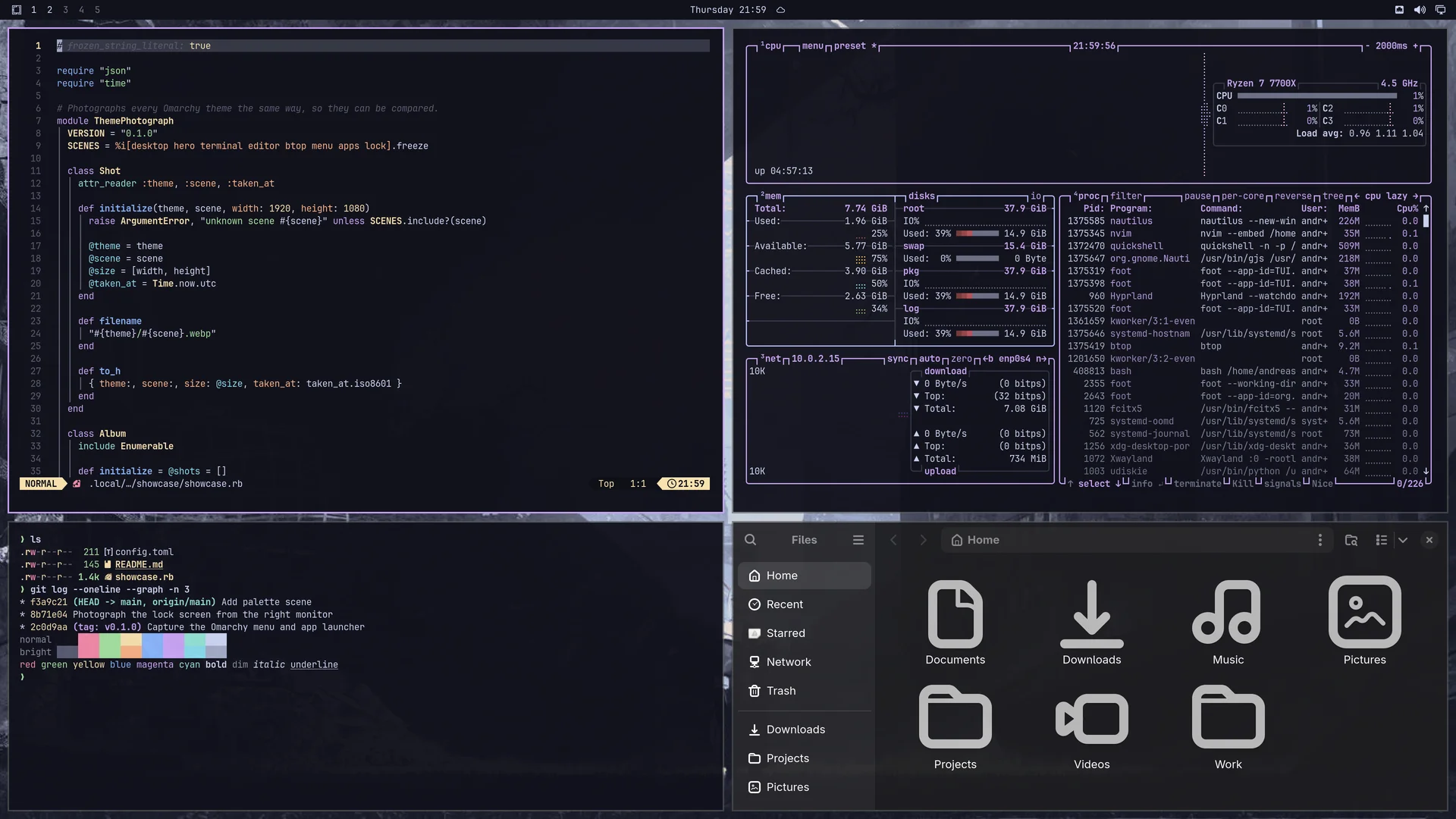
Task: Open the Downloads folder in Home grid
Action: pyautogui.click(x=1092, y=623)
